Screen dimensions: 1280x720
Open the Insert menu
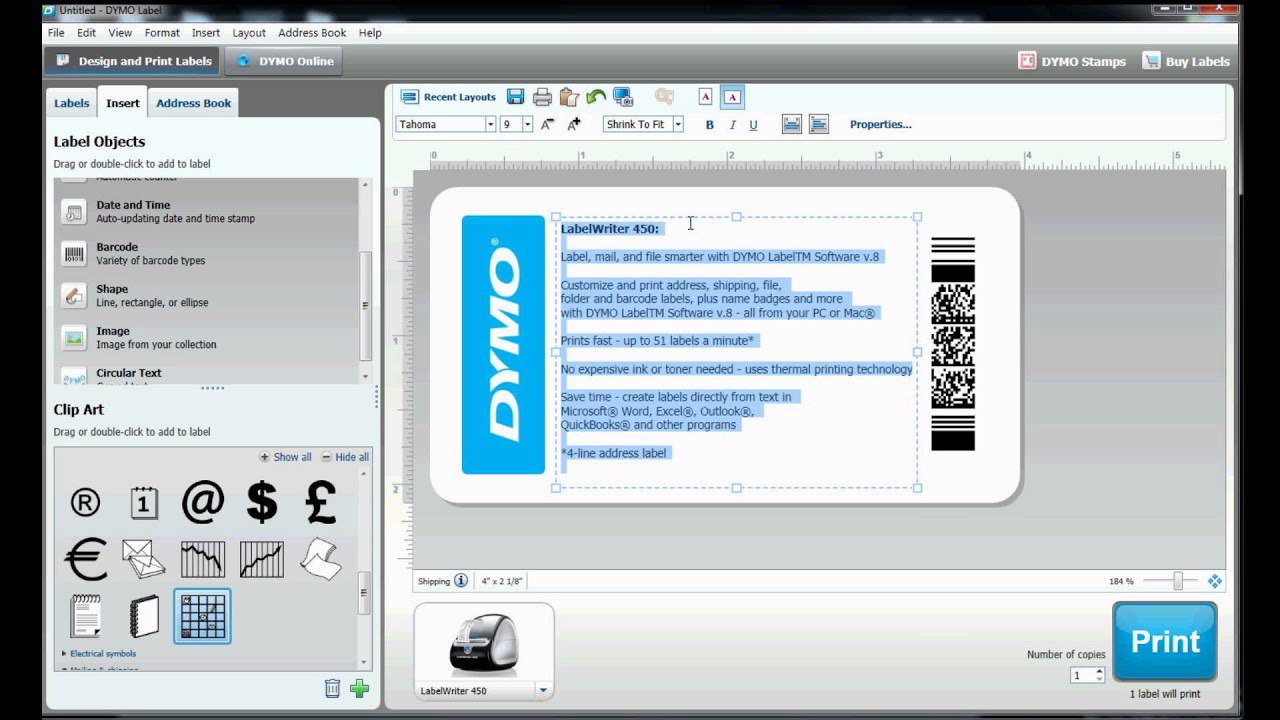[x=206, y=33]
